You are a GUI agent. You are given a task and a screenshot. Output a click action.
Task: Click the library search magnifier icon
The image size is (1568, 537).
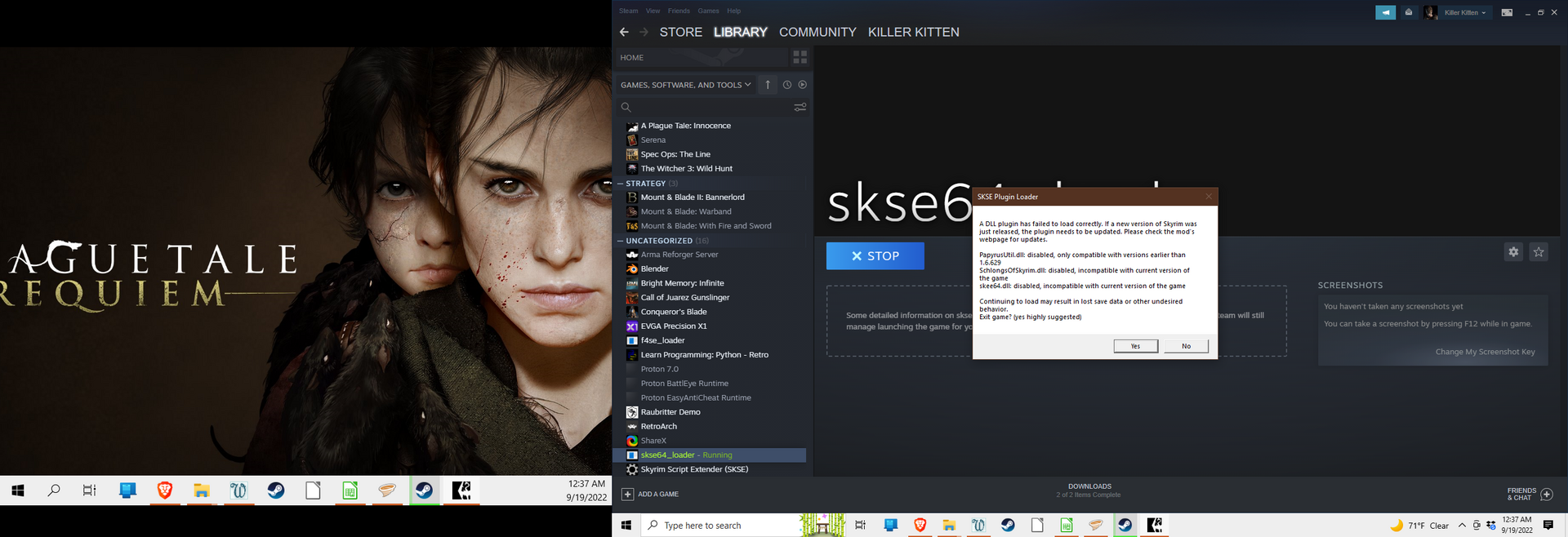pos(626,107)
